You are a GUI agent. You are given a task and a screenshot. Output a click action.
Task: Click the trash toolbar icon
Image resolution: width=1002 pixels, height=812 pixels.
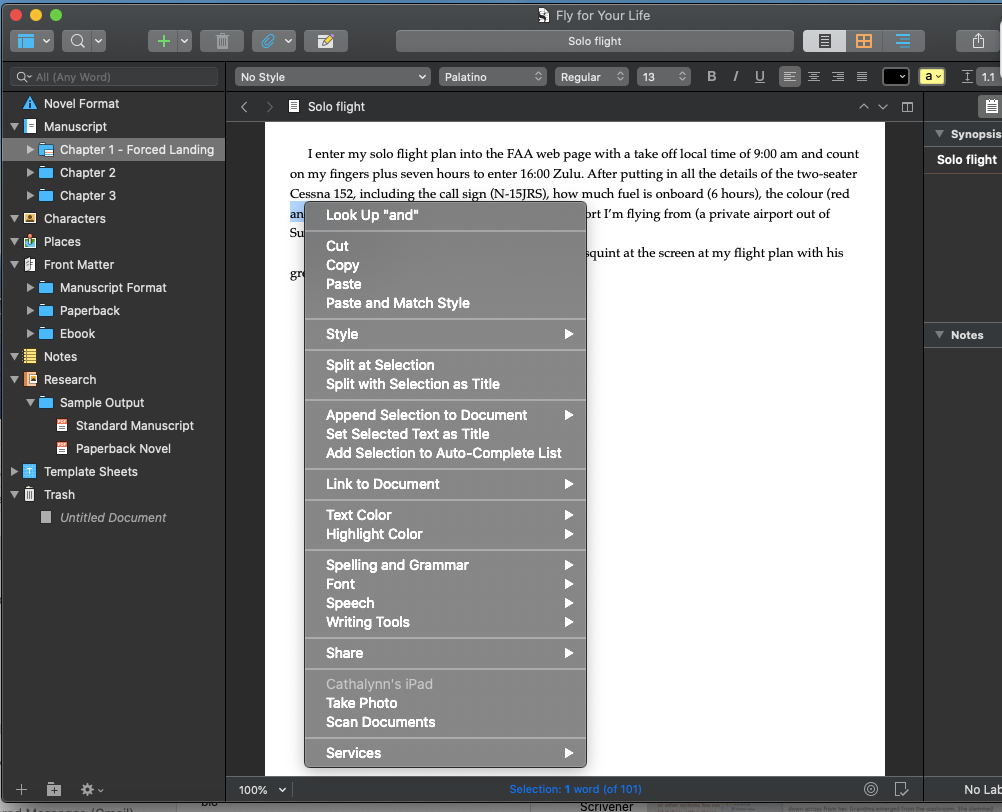tap(221, 41)
